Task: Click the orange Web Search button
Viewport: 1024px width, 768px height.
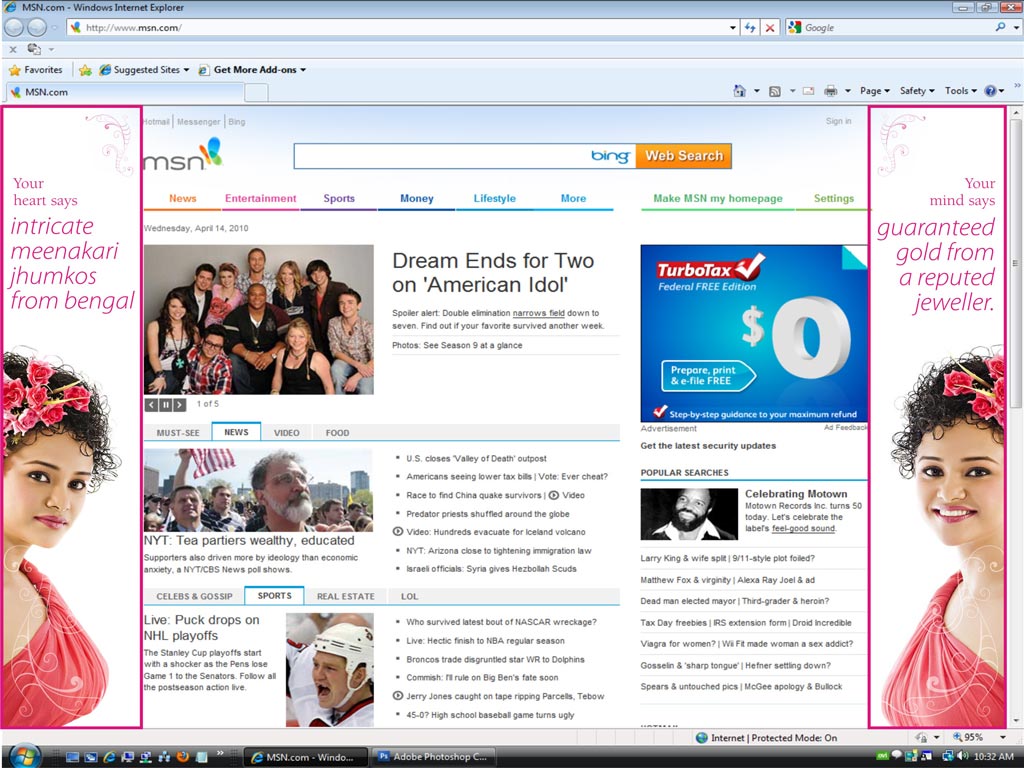Action: (684, 156)
